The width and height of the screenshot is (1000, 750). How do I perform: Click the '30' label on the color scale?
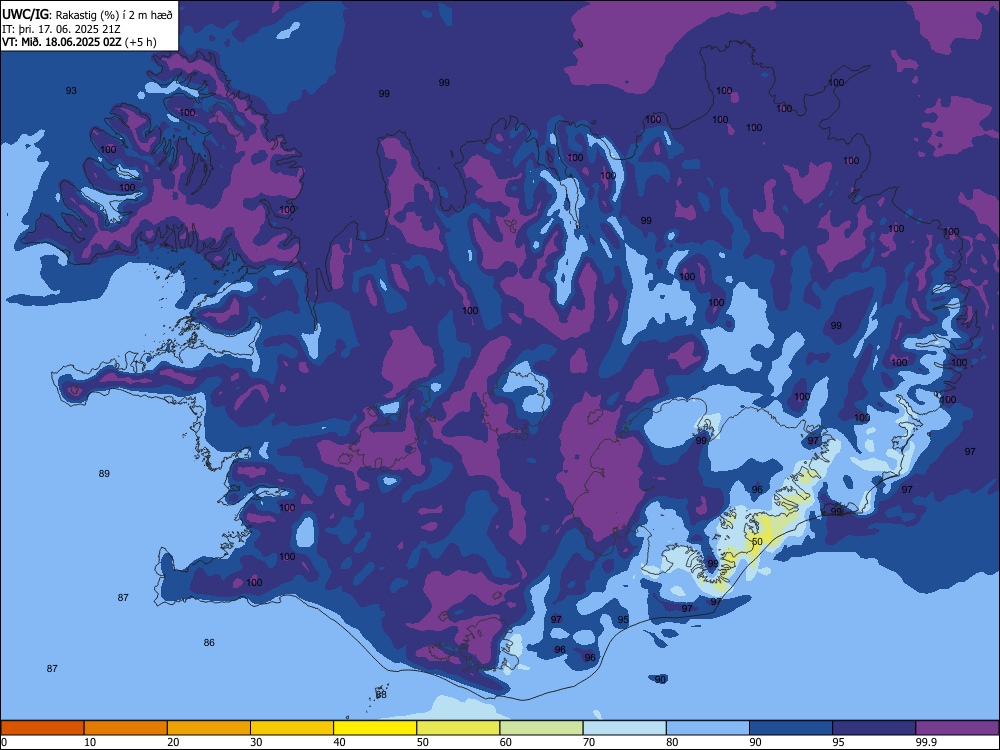pos(256,742)
